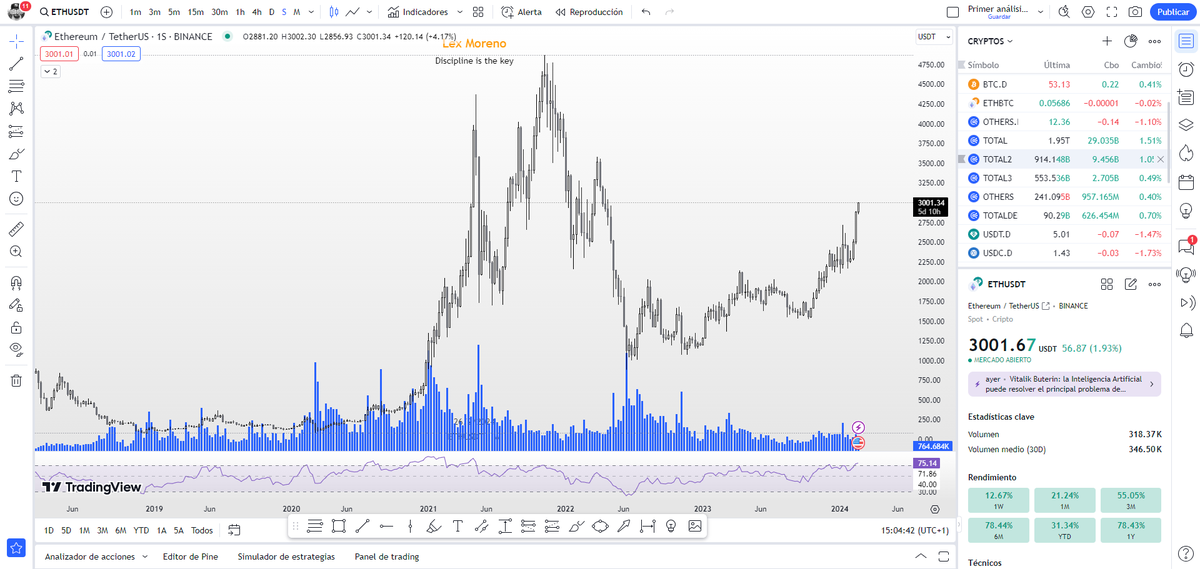Open the patterns drawing tool

pos(16,108)
